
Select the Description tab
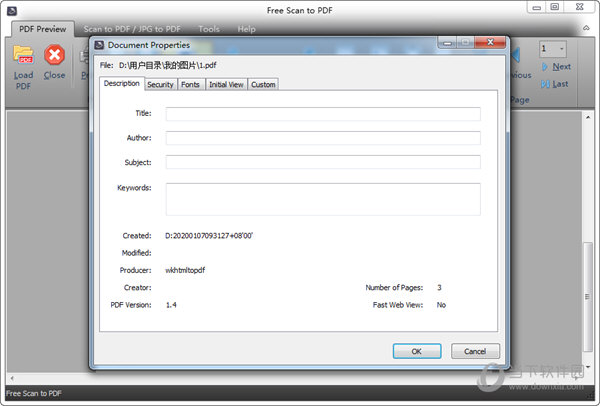[x=122, y=83]
